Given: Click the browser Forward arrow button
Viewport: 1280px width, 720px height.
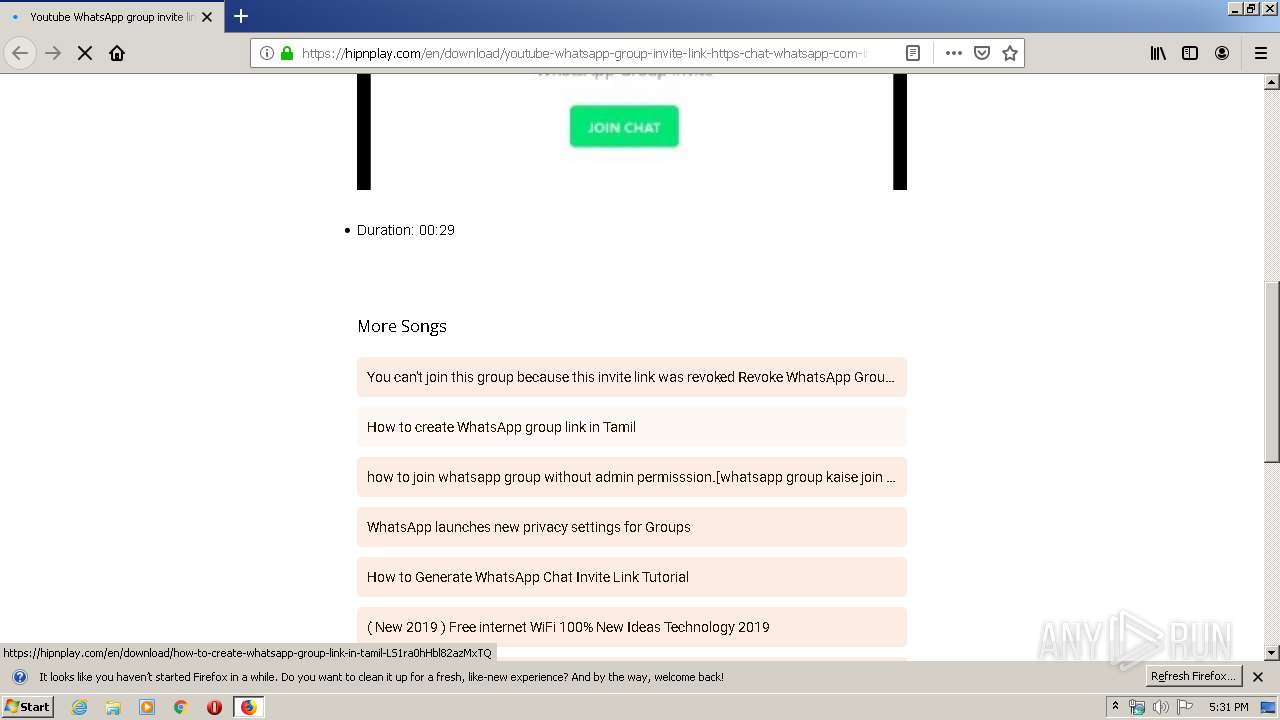Looking at the screenshot, I should tap(53, 53).
